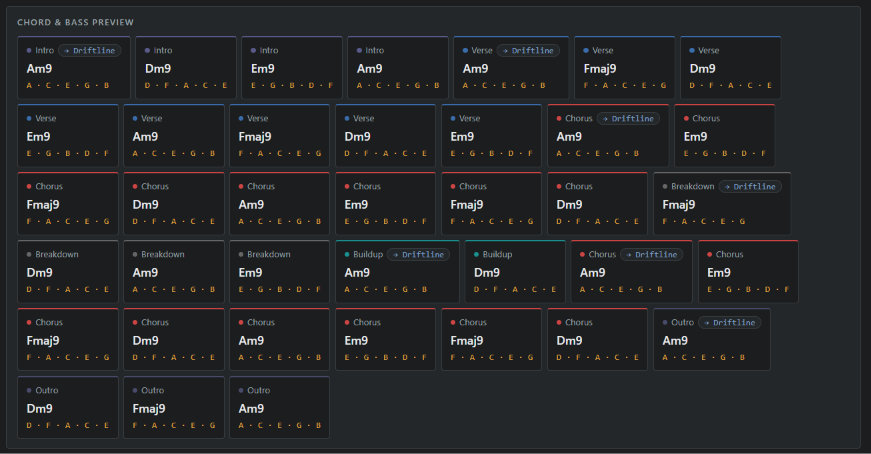Click notes 'D · F · A · C · E' in Buildup Dm9
Viewport: 871px width, 454px height.
(x=515, y=290)
